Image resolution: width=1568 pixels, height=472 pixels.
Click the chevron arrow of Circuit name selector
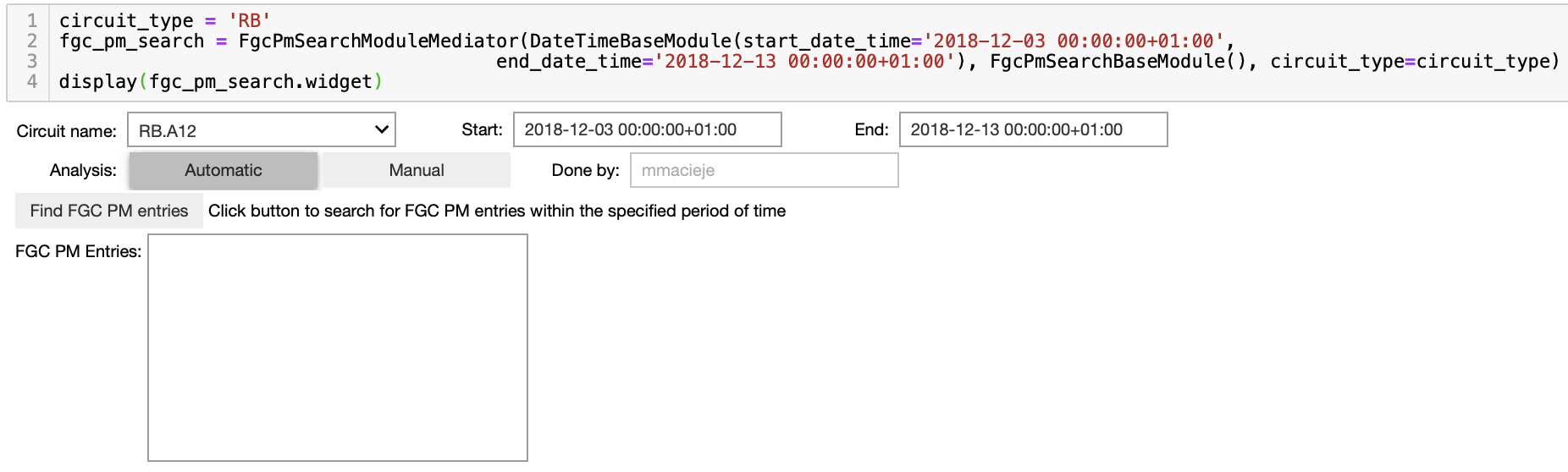pyautogui.click(x=381, y=129)
